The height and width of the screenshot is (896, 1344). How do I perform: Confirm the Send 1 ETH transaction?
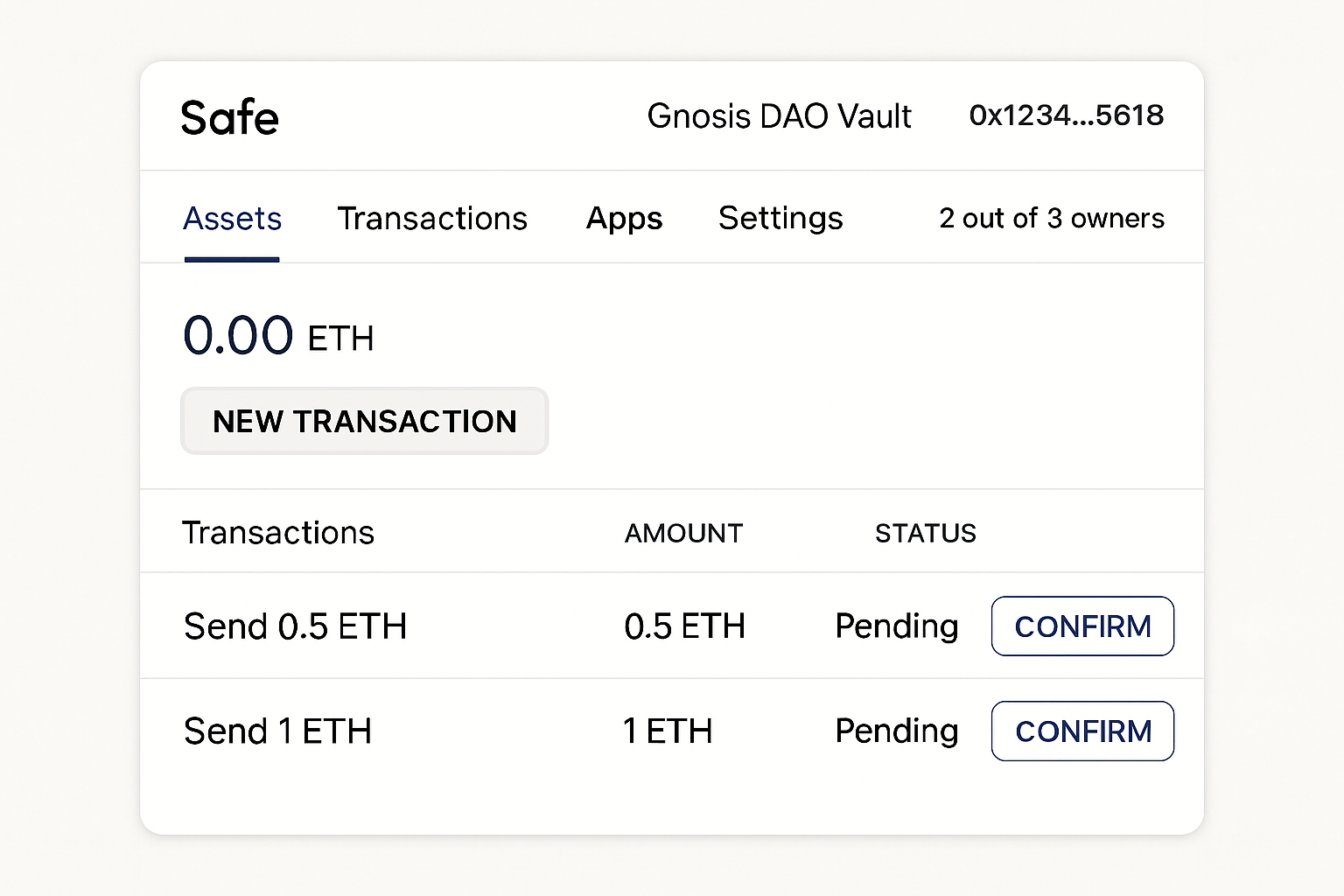(1082, 731)
